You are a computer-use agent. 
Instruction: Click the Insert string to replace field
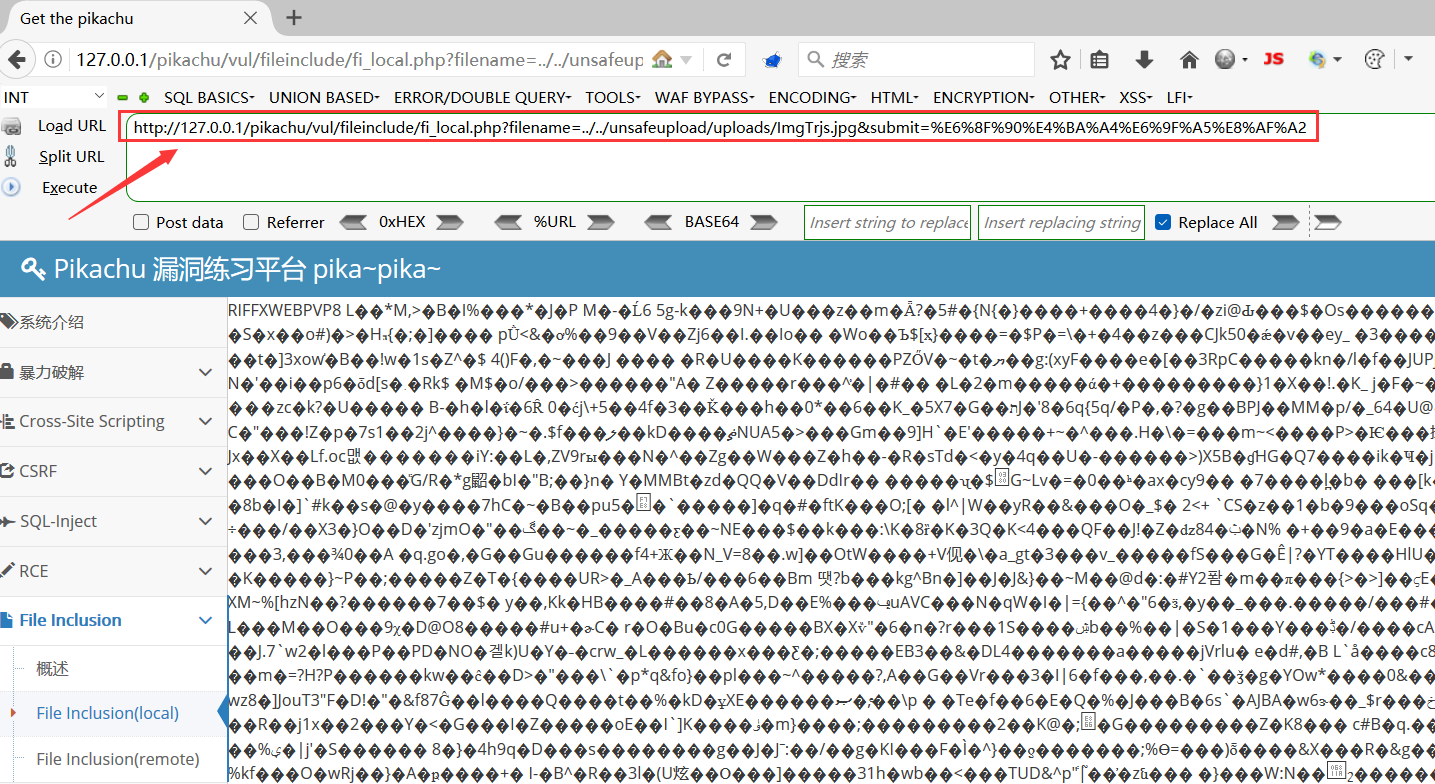(888, 222)
